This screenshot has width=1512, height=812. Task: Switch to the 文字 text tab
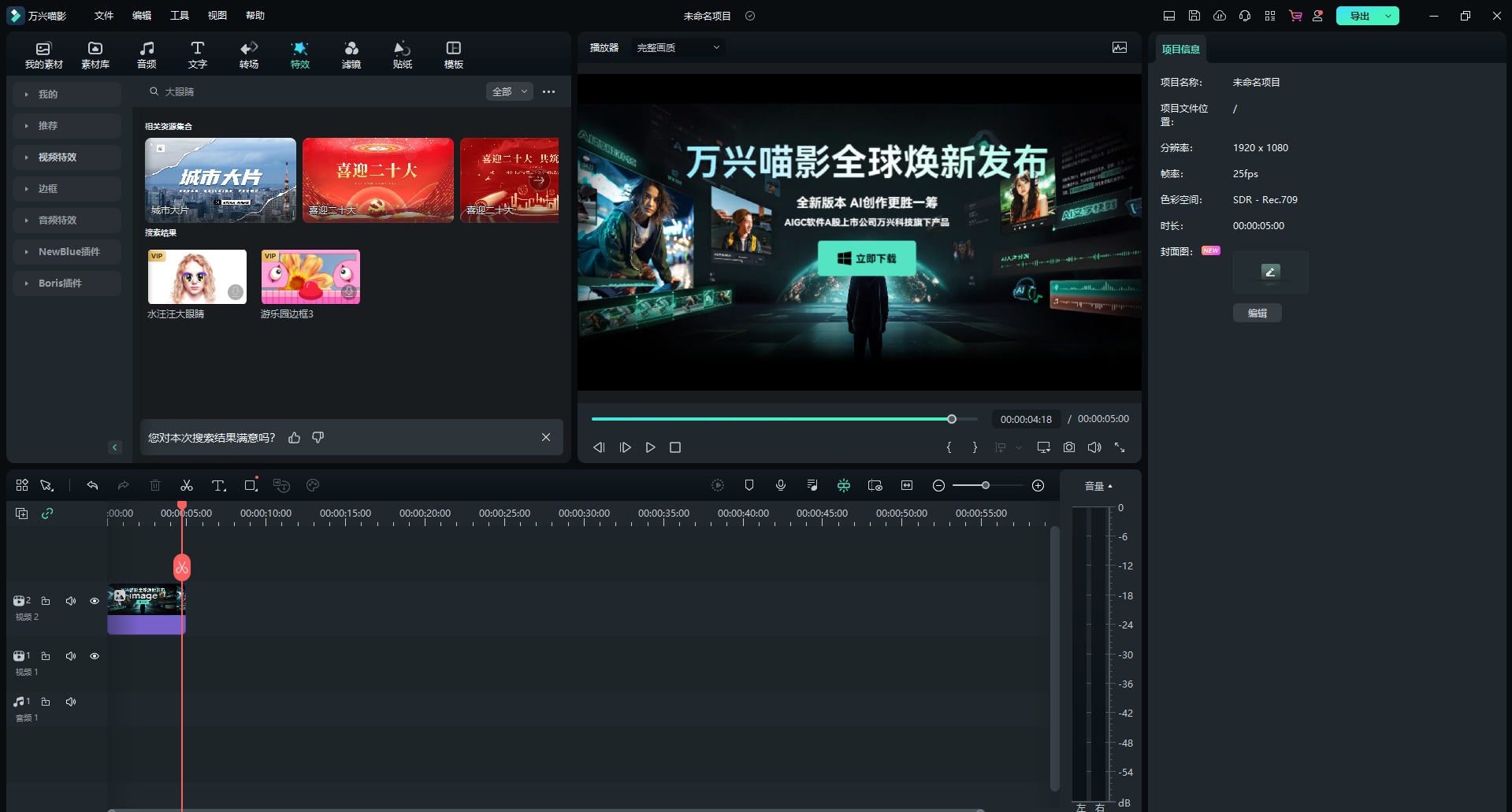tap(198, 55)
